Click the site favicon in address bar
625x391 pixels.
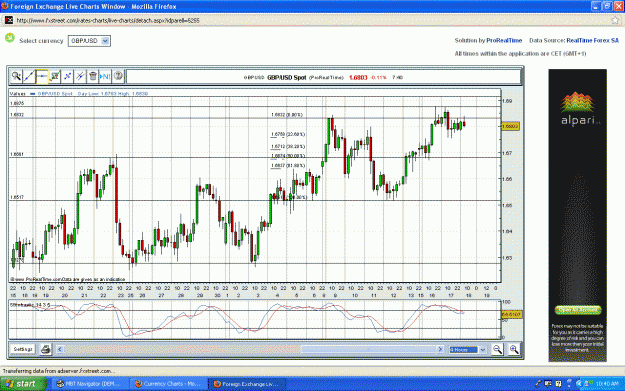(9, 20)
